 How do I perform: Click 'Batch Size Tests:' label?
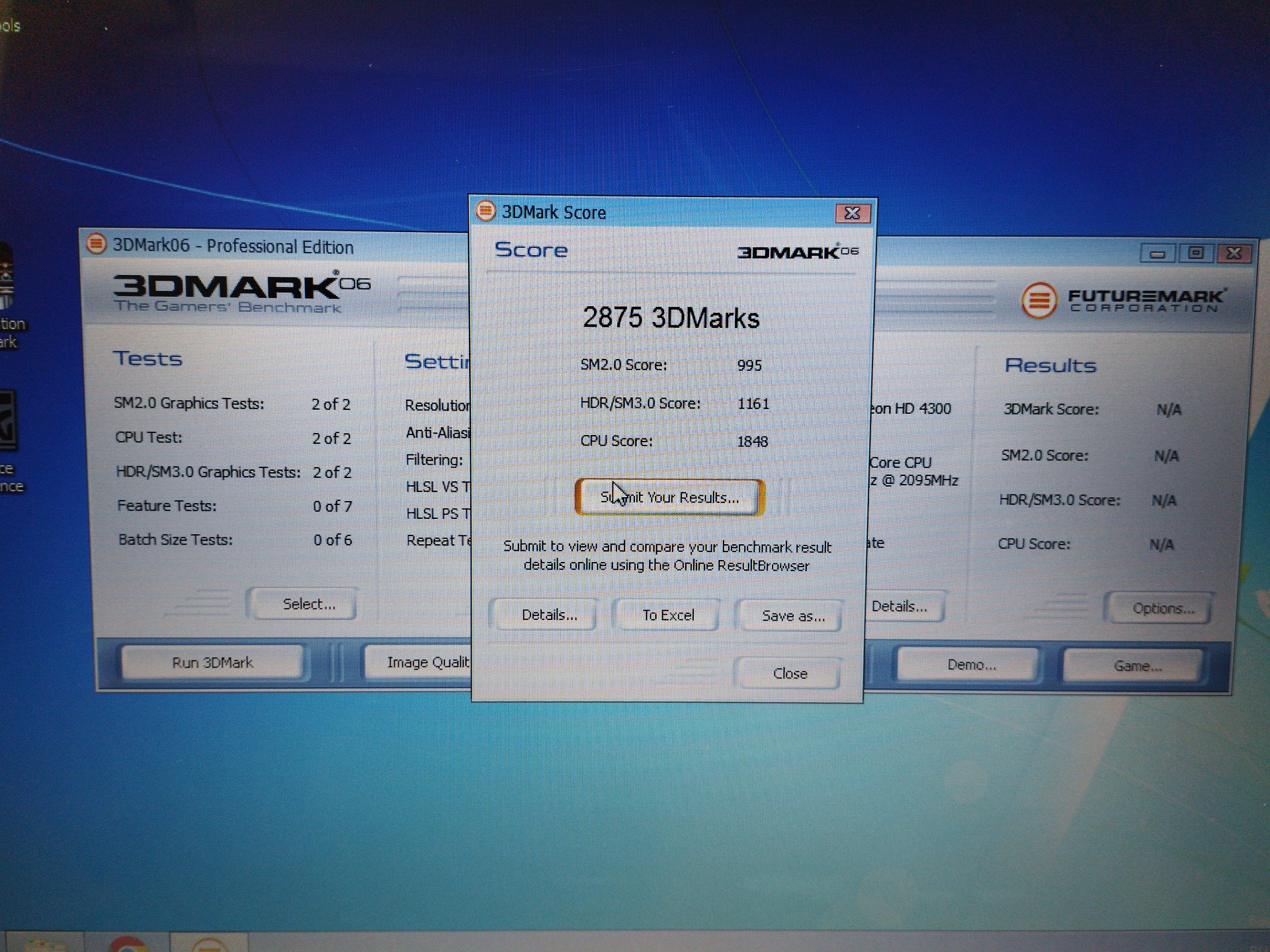click(175, 539)
